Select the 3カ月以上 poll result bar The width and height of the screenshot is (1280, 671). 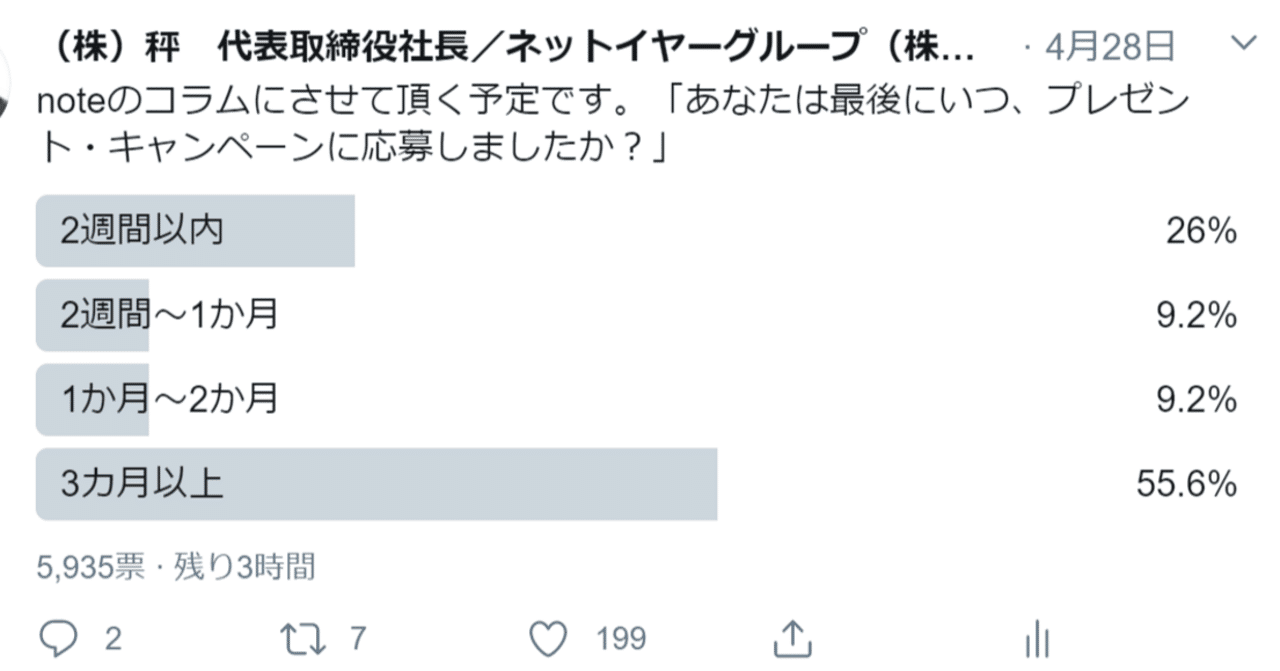pyautogui.click(x=378, y=483)
